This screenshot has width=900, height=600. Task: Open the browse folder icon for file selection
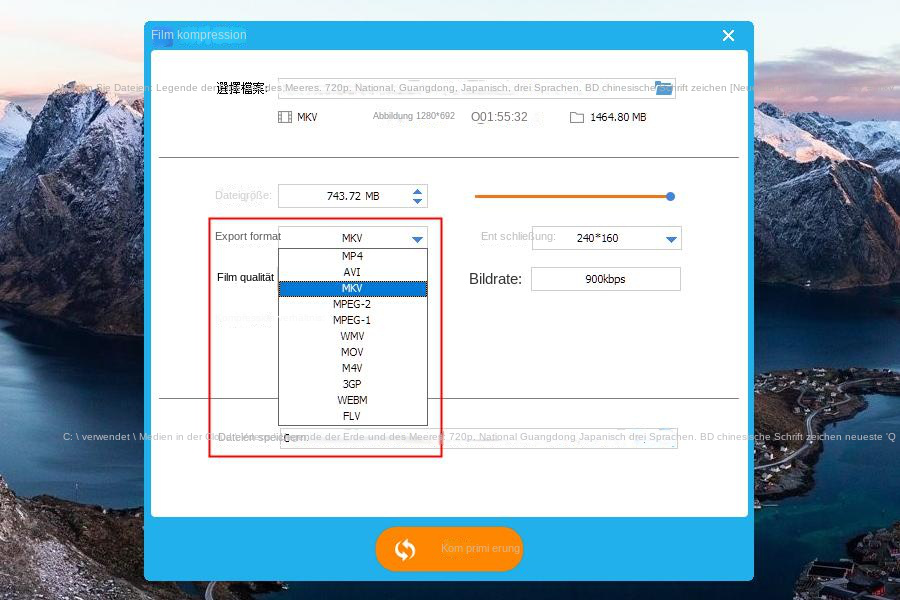tap(663, 88)
